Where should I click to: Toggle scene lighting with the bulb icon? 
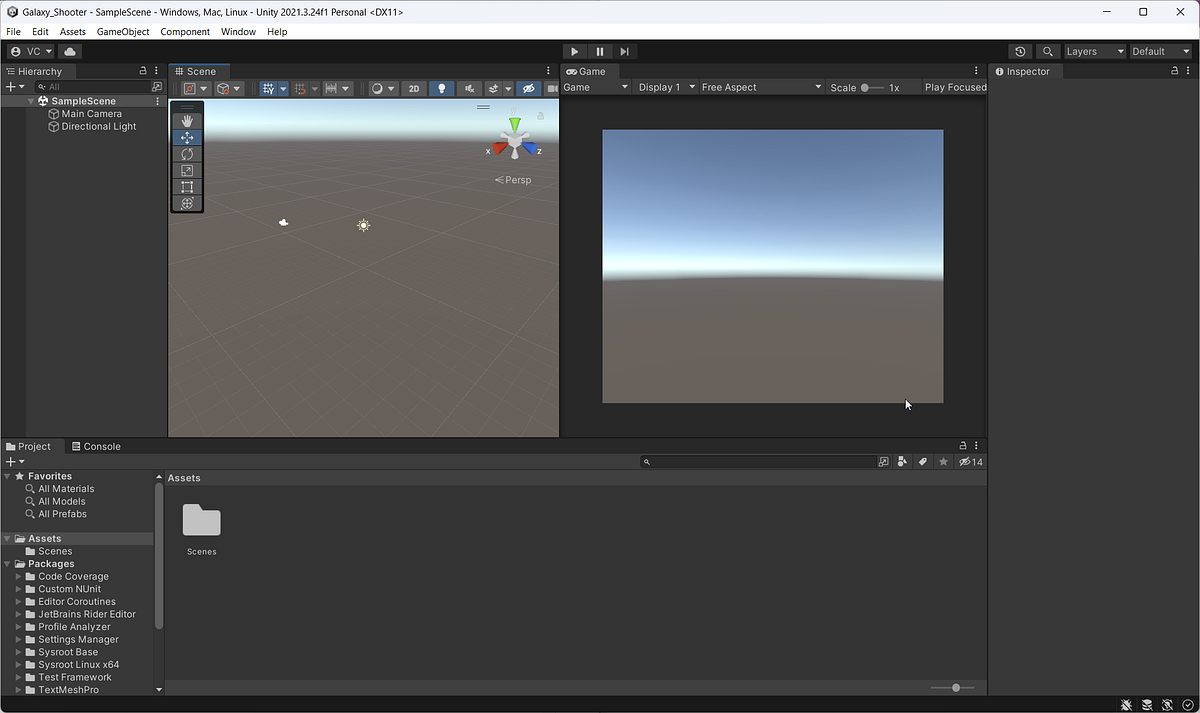pos(441,88)
